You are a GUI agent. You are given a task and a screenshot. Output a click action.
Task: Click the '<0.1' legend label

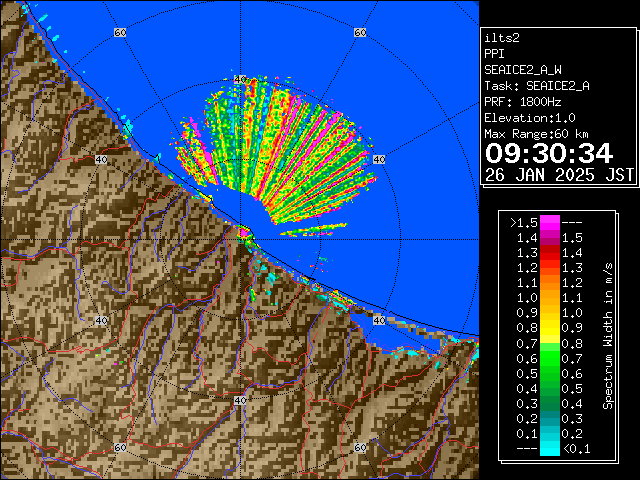tap(577, 449)
